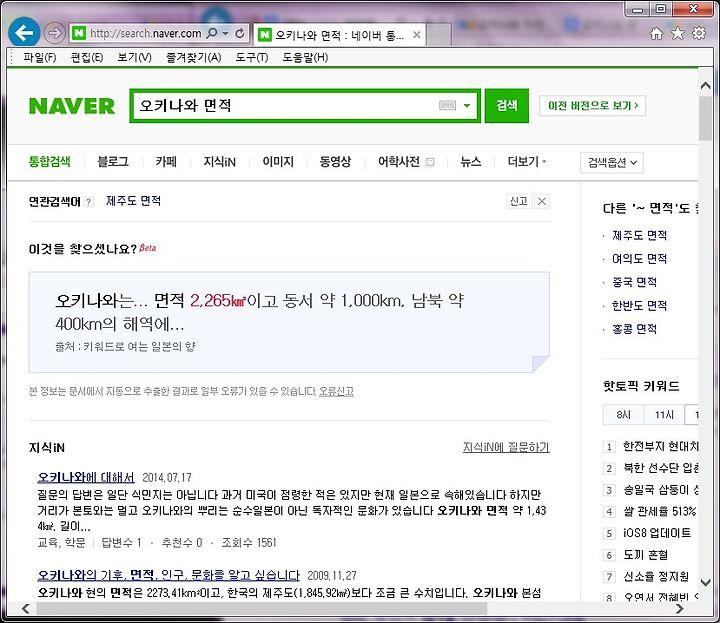The image size is (720, 623).
Task: Open the address bar dropdown arrow
Action: (x=225, y=34)
